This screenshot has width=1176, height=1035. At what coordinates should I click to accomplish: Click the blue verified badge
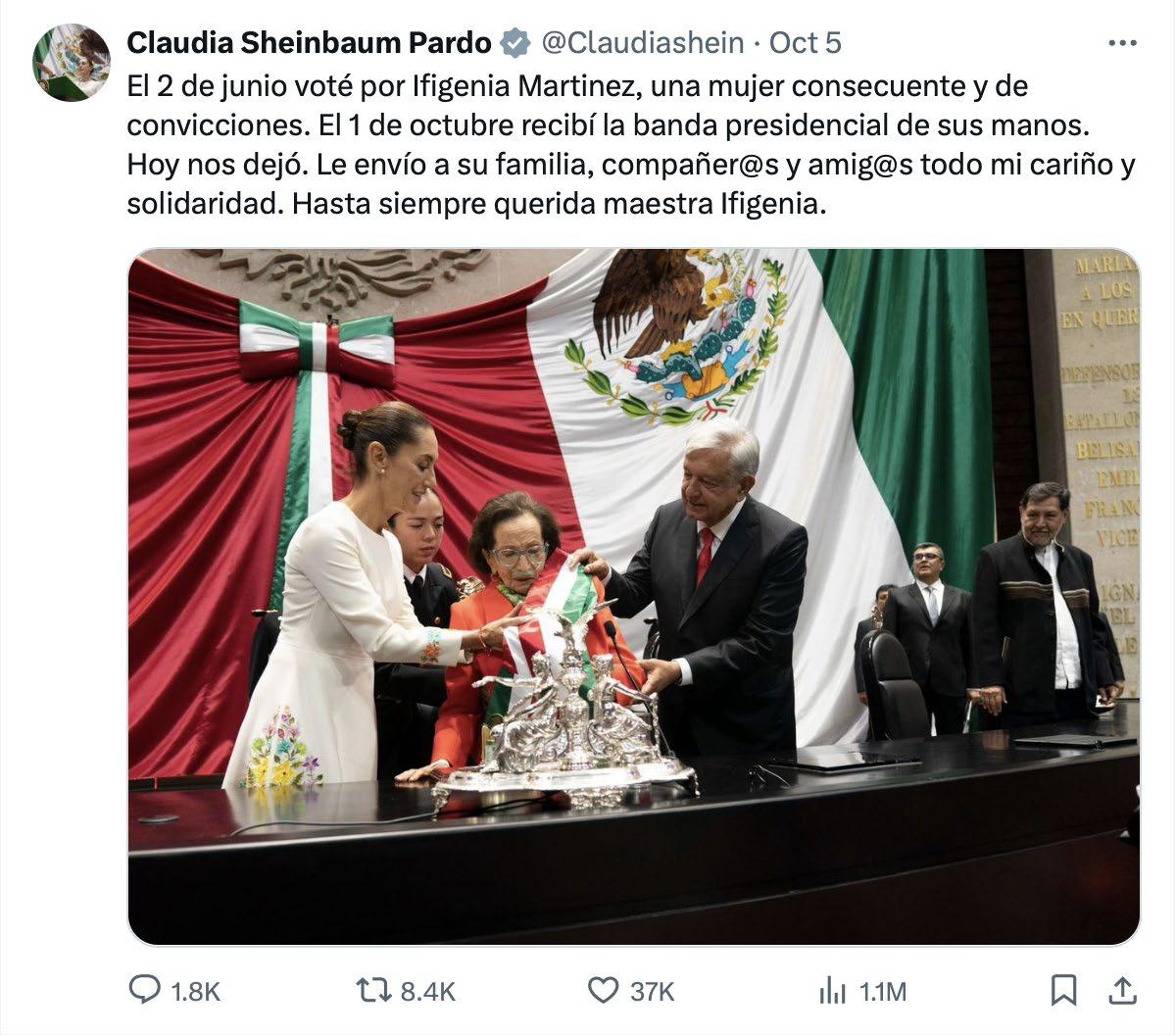pos(515,43)
